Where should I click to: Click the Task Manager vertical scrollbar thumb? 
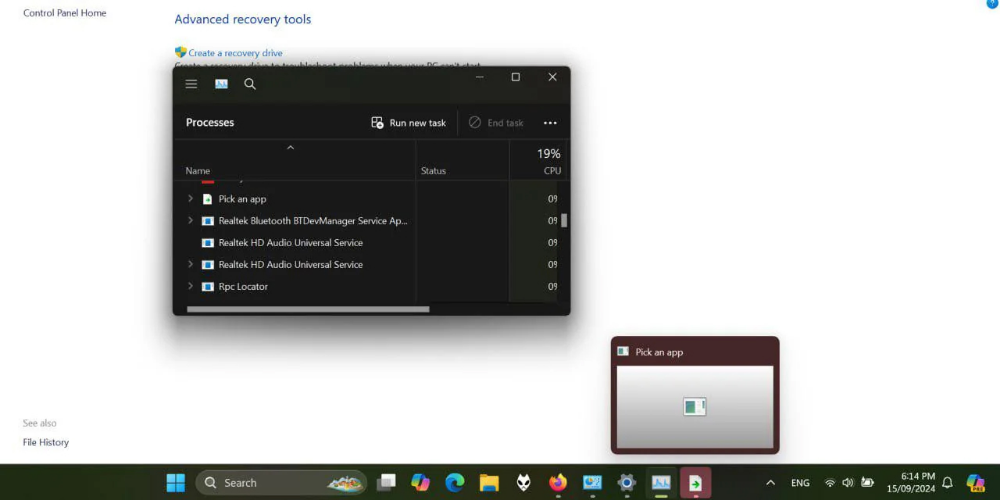564,221
